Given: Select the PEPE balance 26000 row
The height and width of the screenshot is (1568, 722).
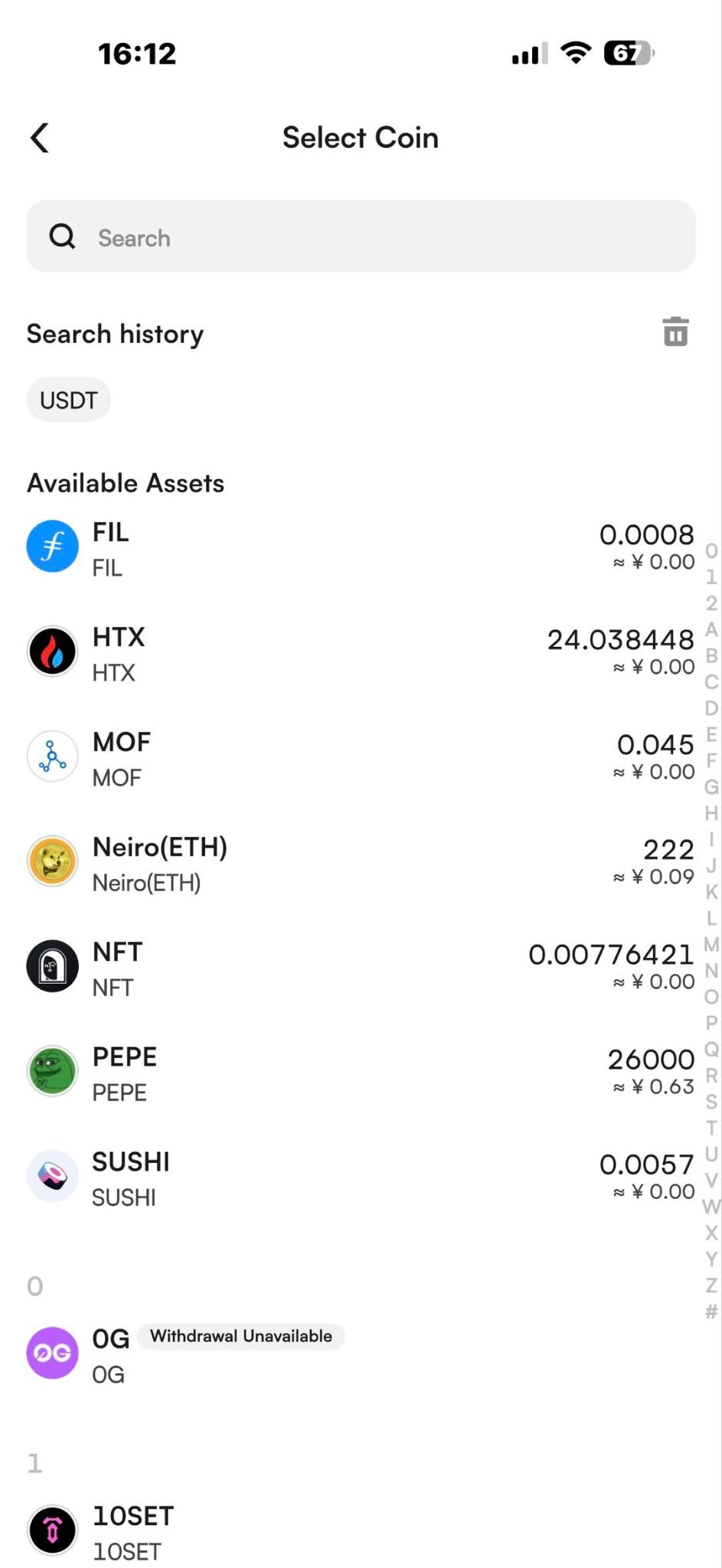Looking at the screenshot, I should click(x=361, y=1071).
